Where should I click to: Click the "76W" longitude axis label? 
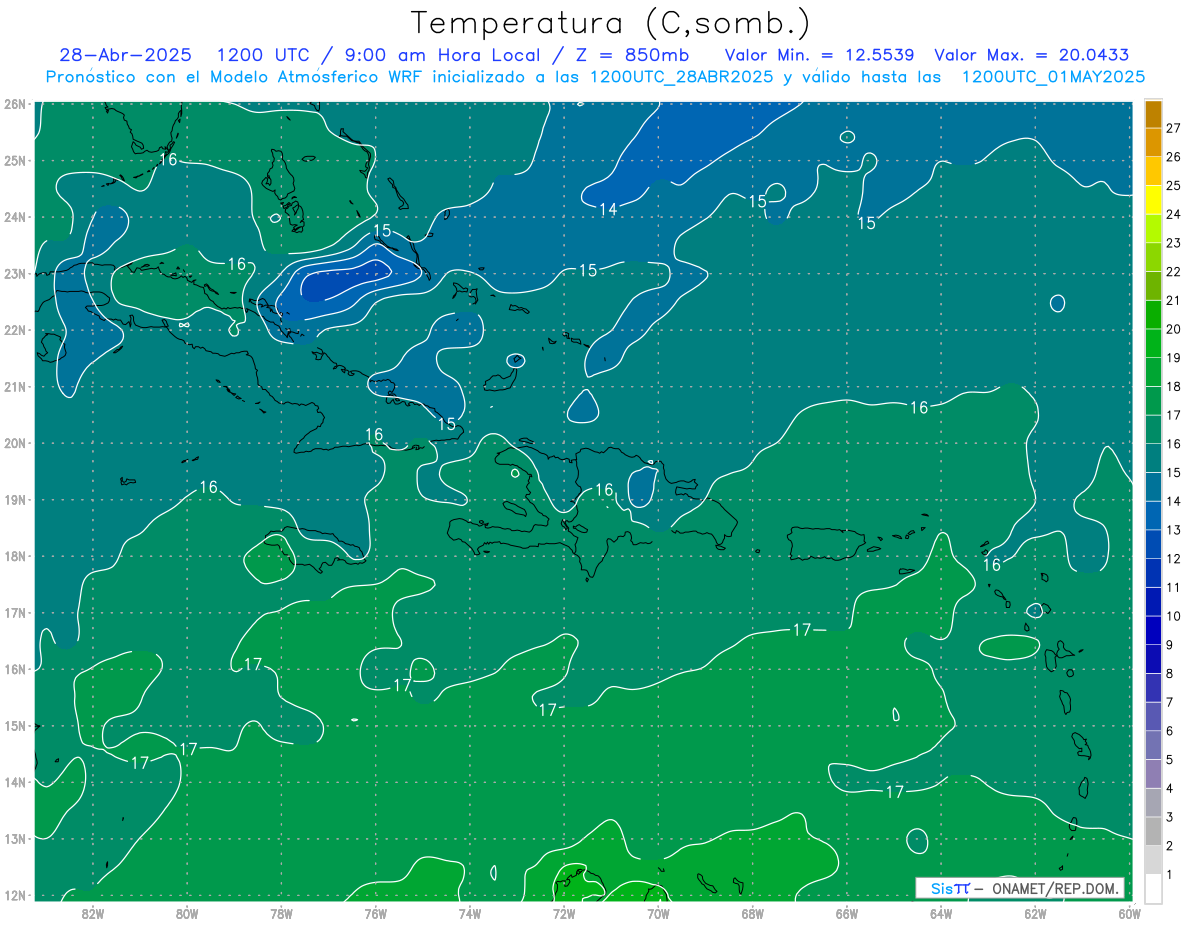376,912
